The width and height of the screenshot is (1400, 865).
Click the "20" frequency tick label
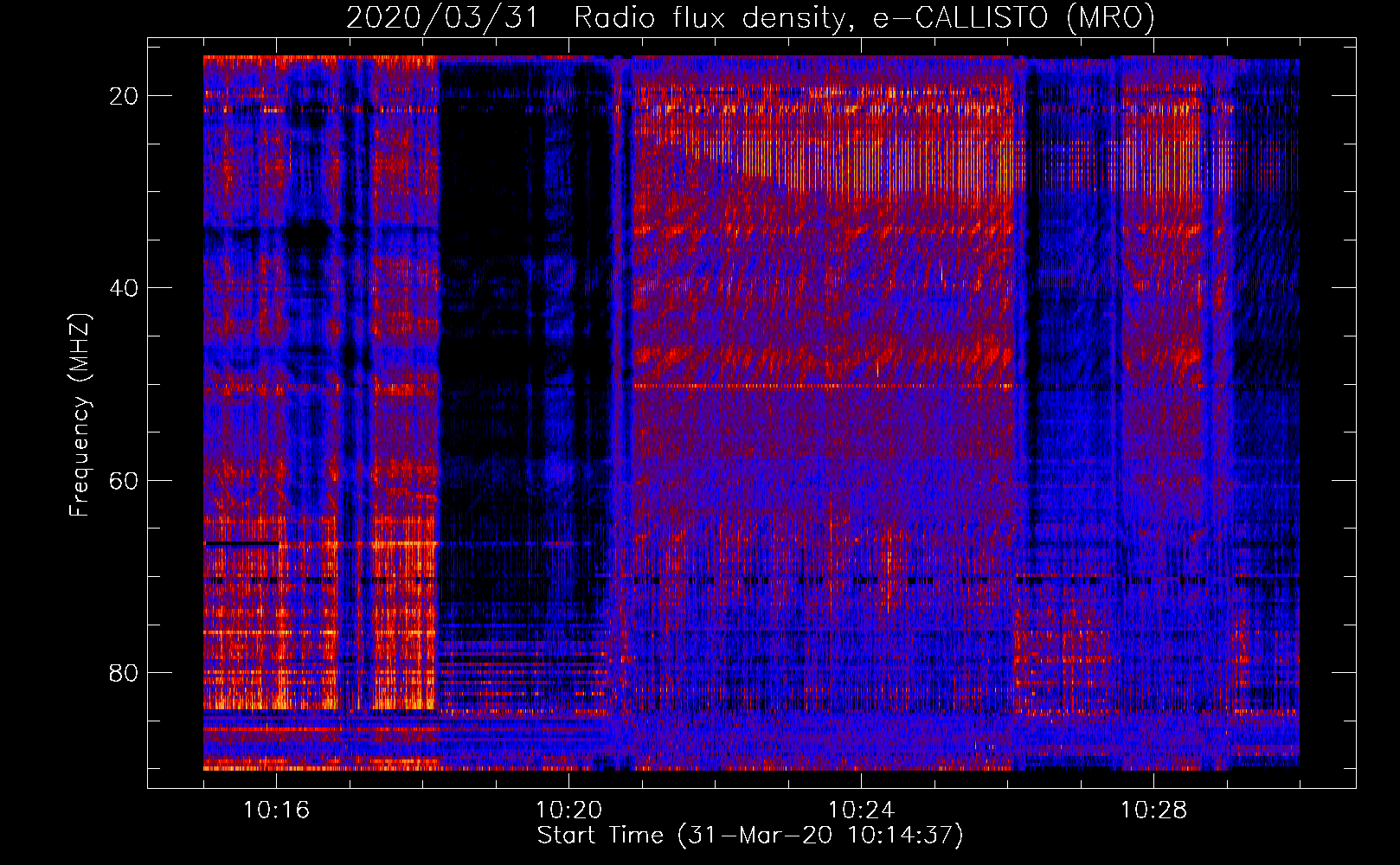(x=124, y=96)
